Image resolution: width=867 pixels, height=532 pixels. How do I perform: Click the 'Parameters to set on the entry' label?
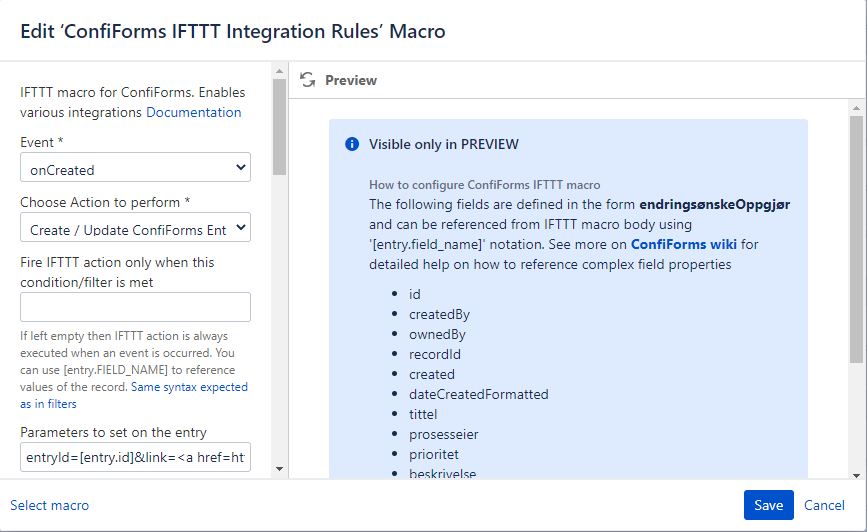tap(113, 432)
